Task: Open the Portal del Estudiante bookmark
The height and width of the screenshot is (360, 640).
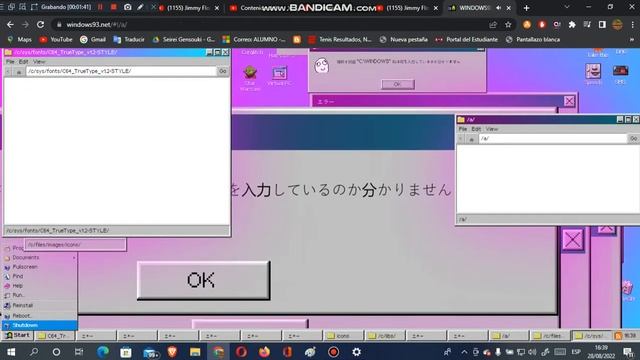Action: click(x=467, y=40)
